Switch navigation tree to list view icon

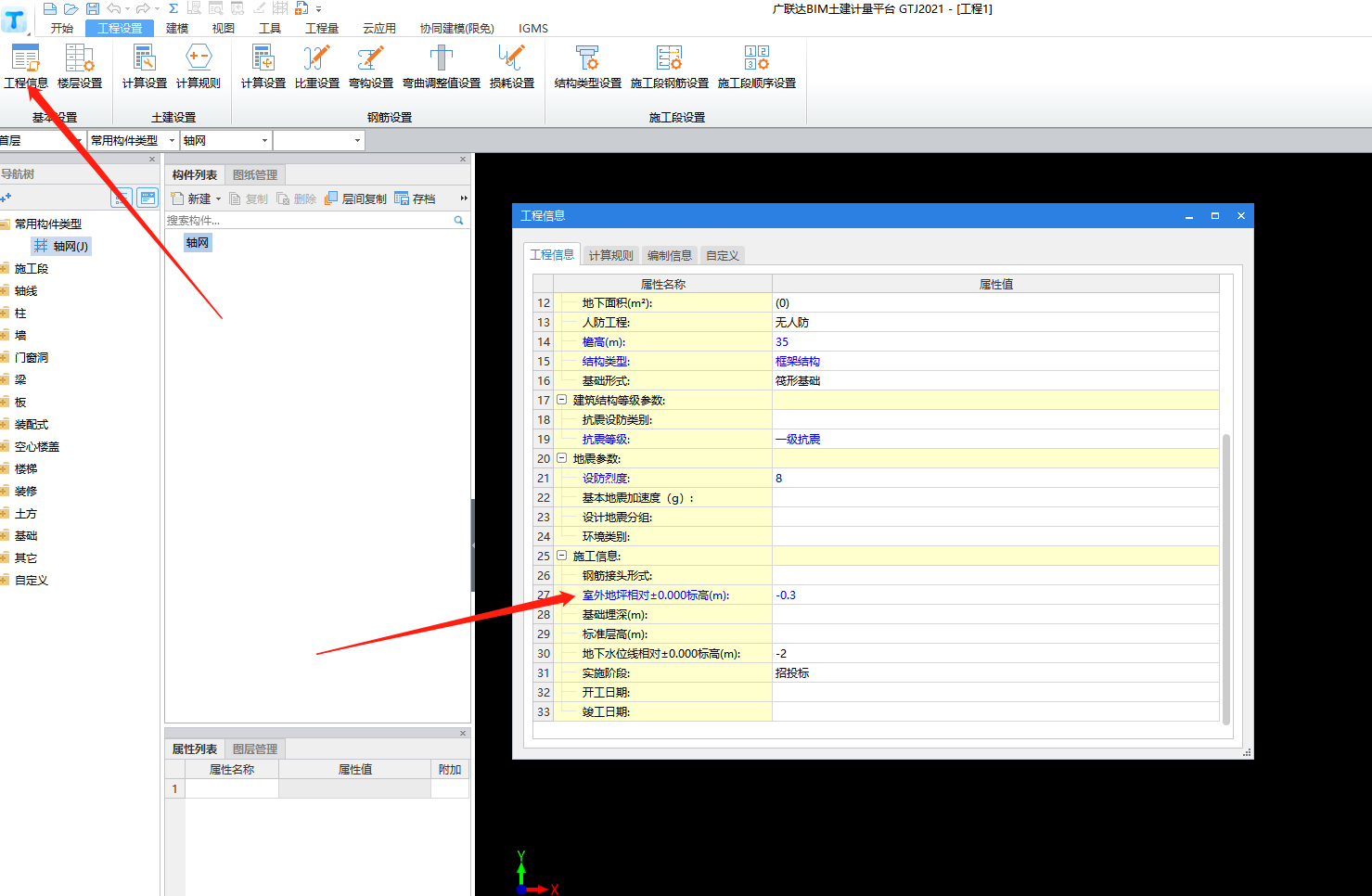122,198
